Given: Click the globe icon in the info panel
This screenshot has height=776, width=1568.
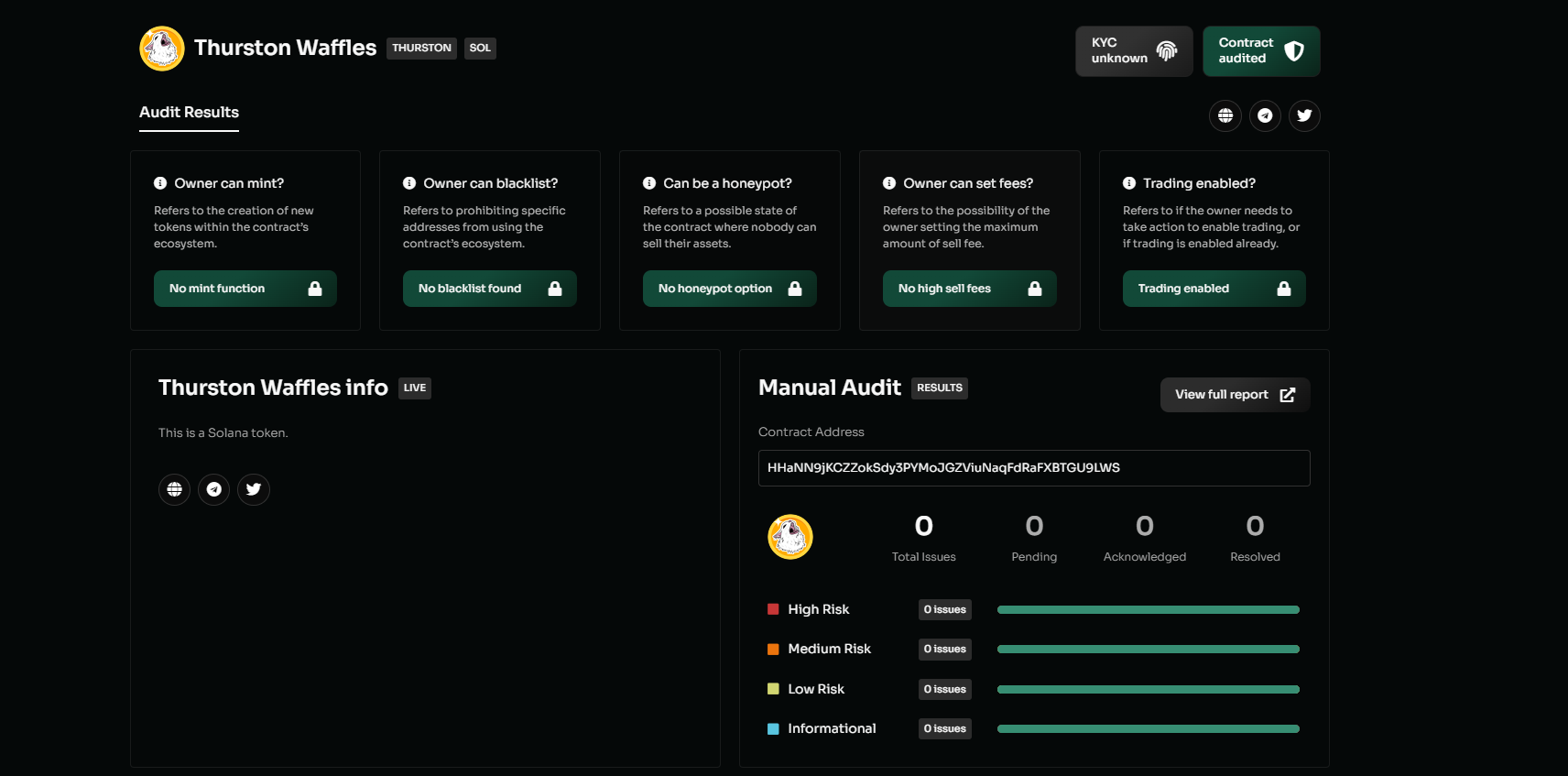Looking at the screenshot, I should (174, 489).
